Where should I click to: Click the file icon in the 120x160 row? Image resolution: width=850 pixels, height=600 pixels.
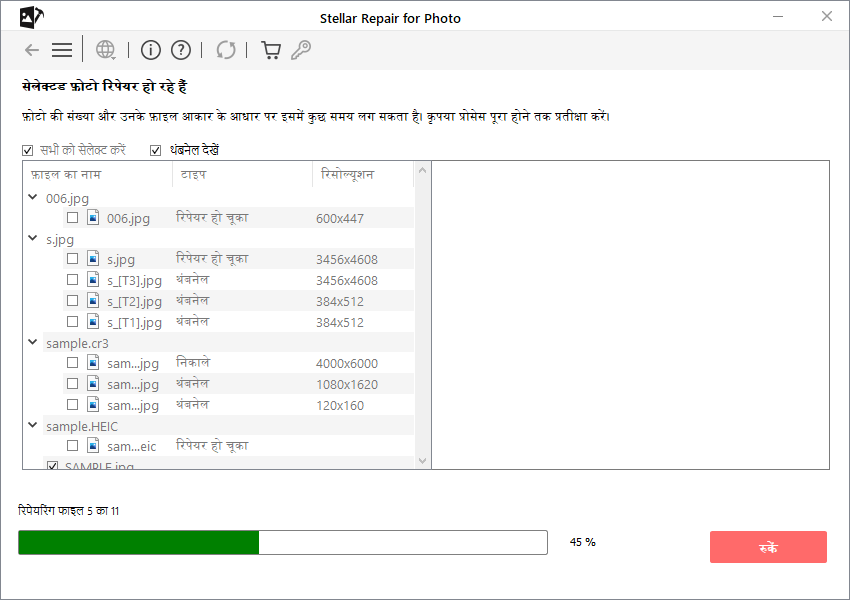coord(93,404)
